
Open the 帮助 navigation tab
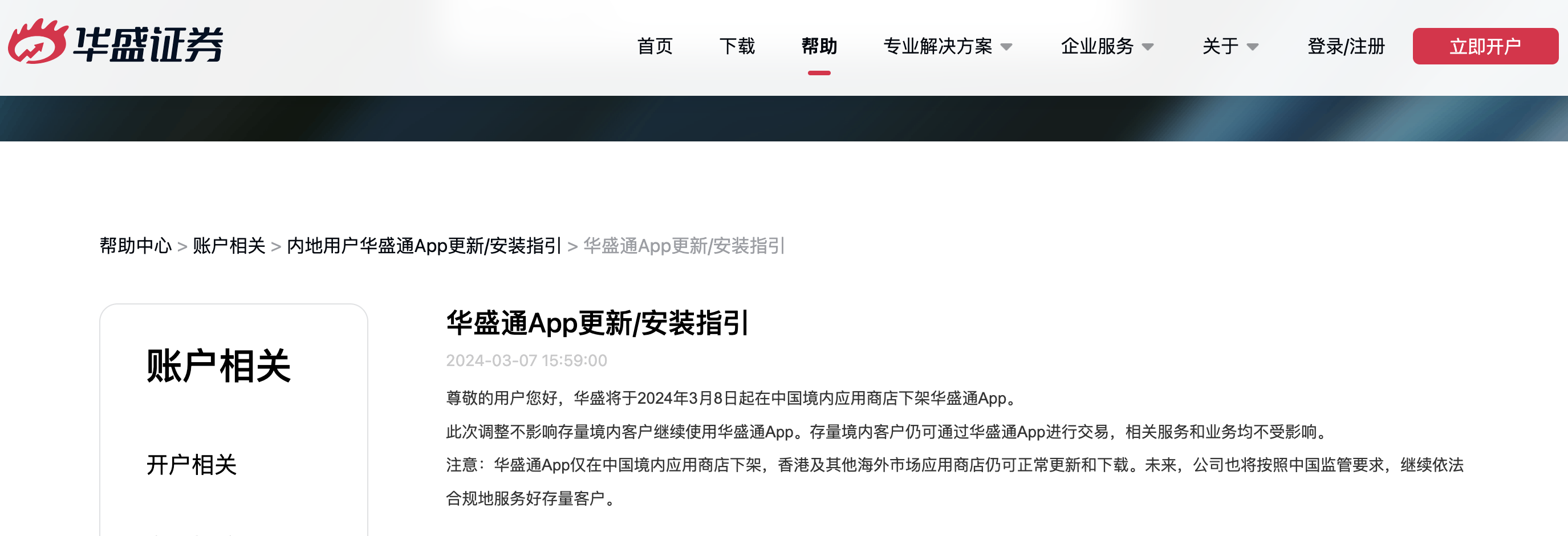pyautogui.click(x=820, y=46)
